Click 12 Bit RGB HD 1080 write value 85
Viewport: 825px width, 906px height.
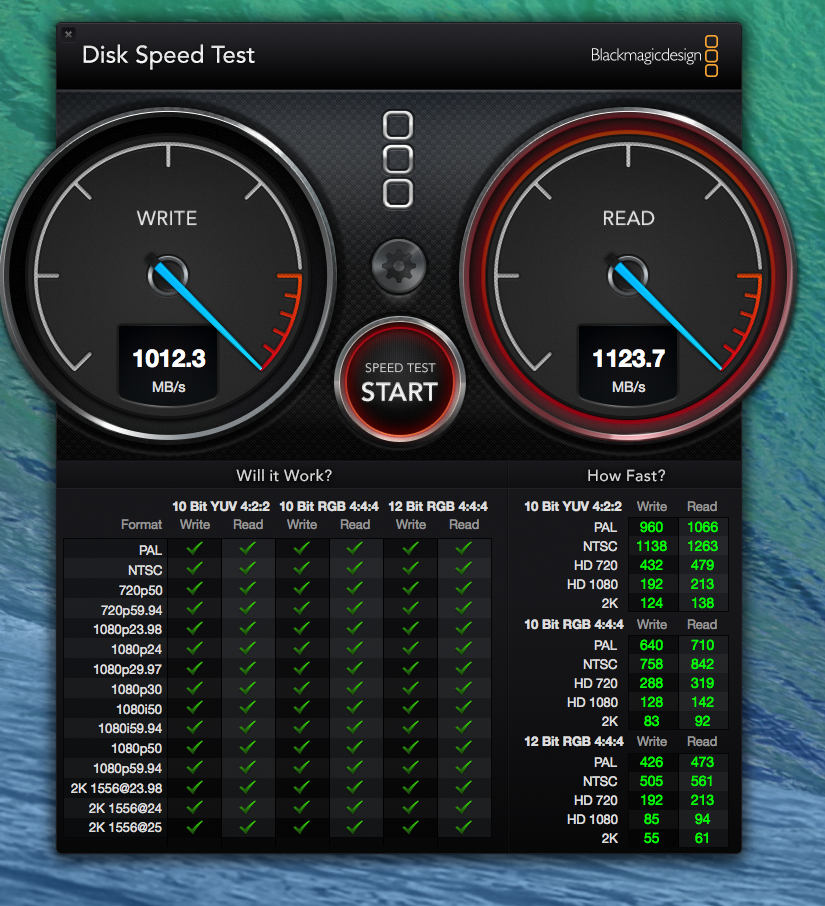click(x=651, y=819)
